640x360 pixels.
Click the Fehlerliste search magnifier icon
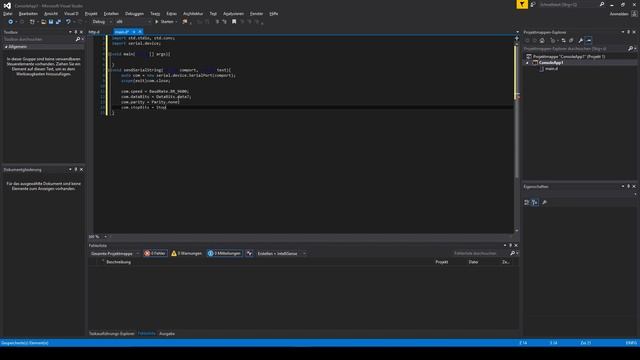point(512,253)
